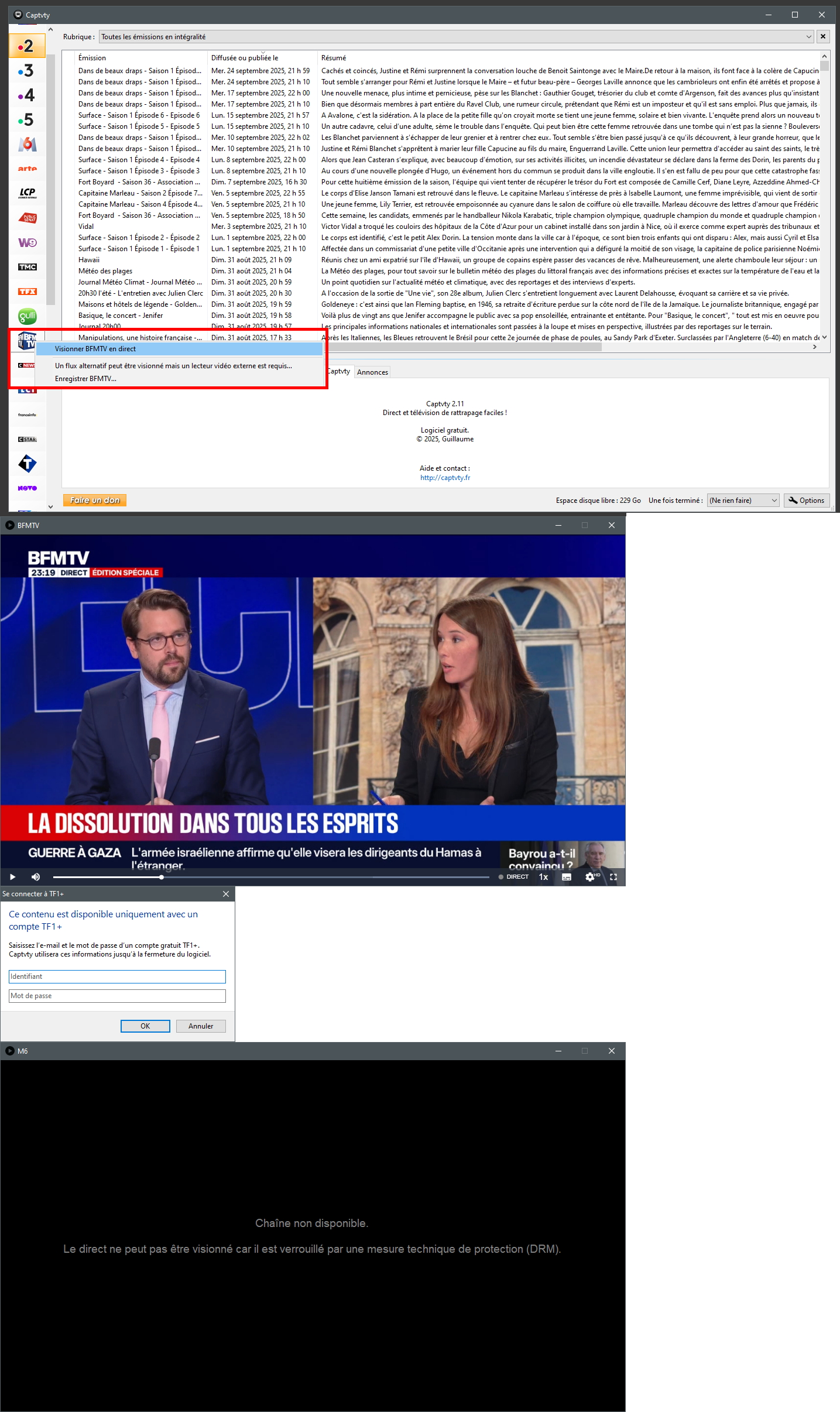Open the TMC channel
The width and height of the screenshot is (840, 1412).
27,267
